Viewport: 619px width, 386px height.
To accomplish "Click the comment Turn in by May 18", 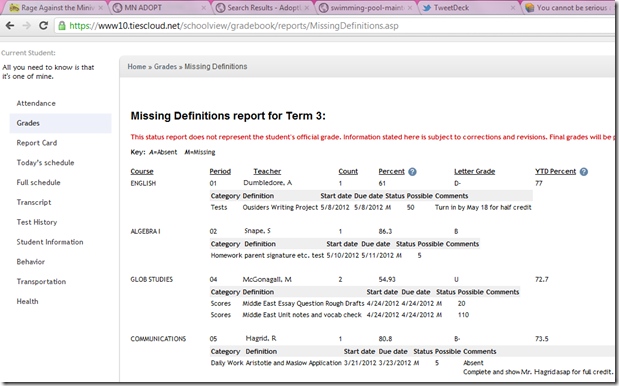I will [483, 207].
